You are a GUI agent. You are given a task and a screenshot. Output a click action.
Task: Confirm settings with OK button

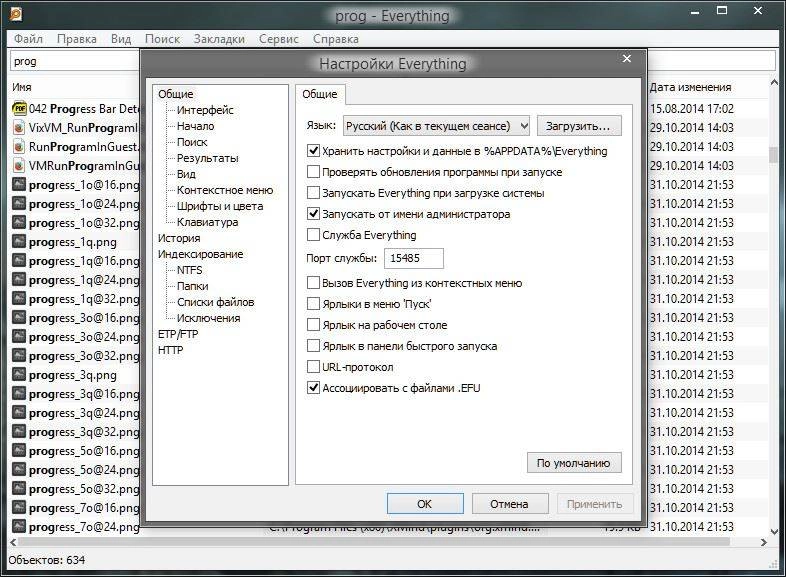(x=425, y=504)
